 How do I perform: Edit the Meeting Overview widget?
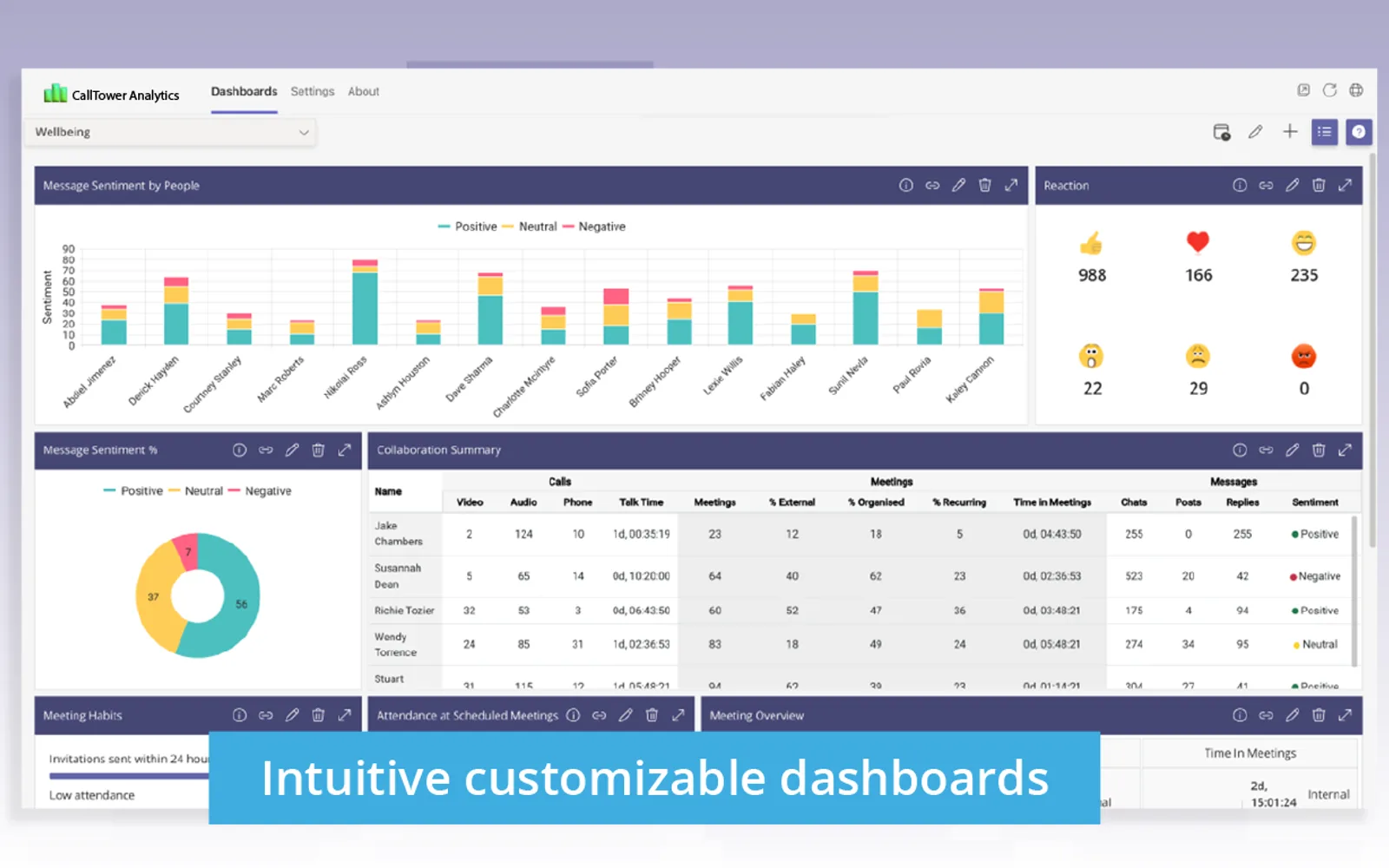(x=1292, y=715)
